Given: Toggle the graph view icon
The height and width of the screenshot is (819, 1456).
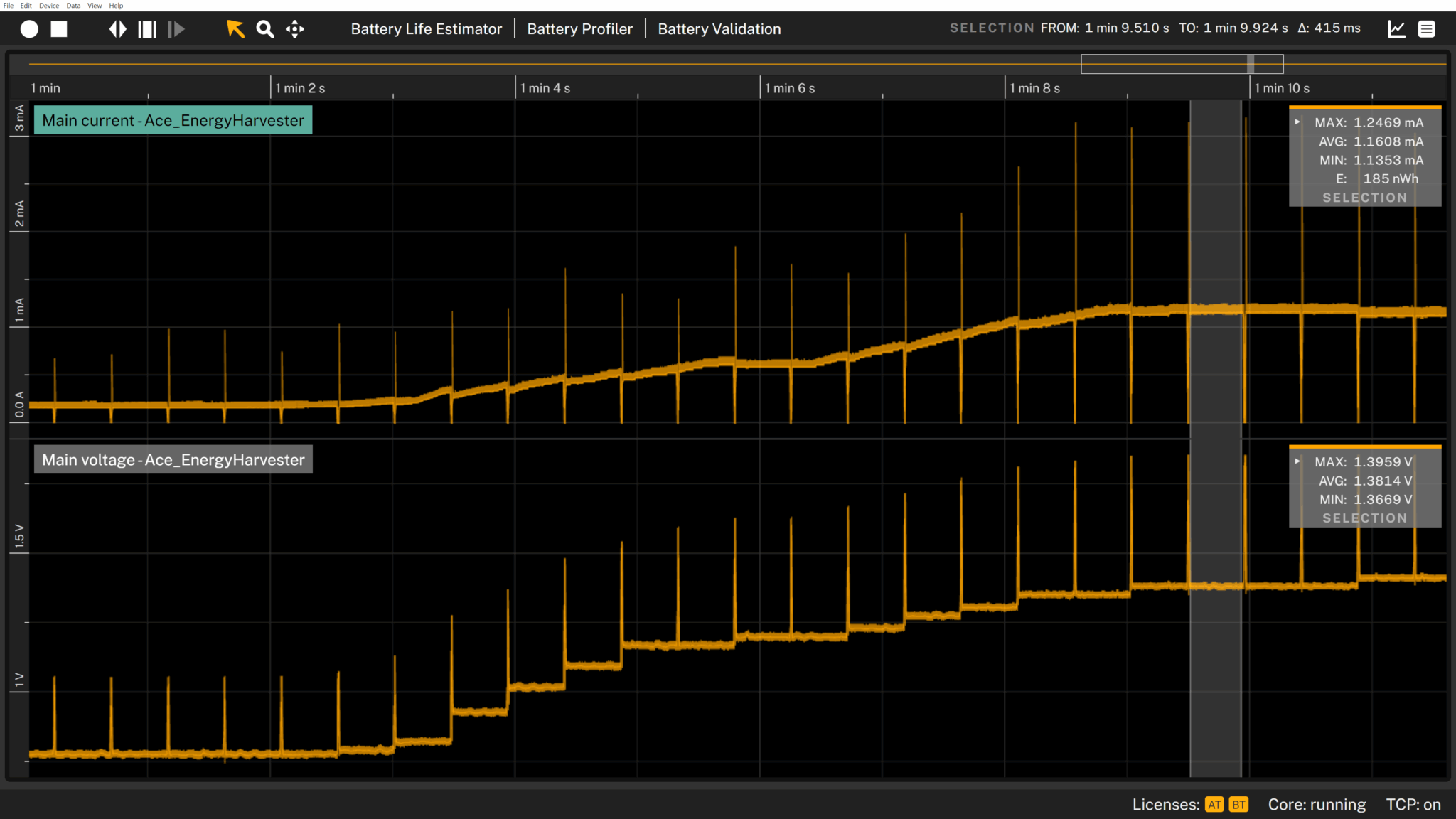Looking at the screenshot, I should click(1396, 29).
